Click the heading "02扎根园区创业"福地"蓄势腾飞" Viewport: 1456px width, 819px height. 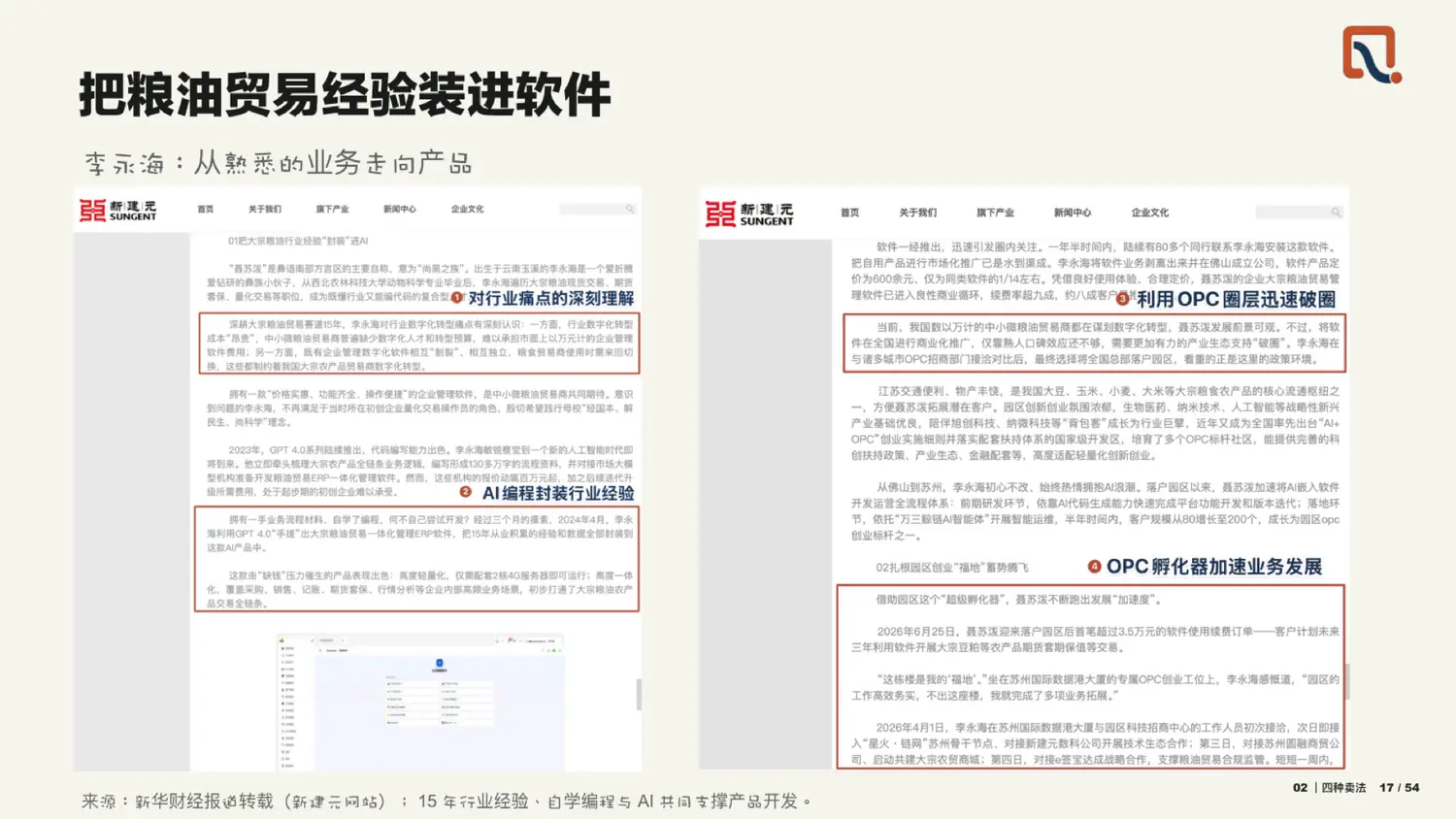tap(951, 568)
